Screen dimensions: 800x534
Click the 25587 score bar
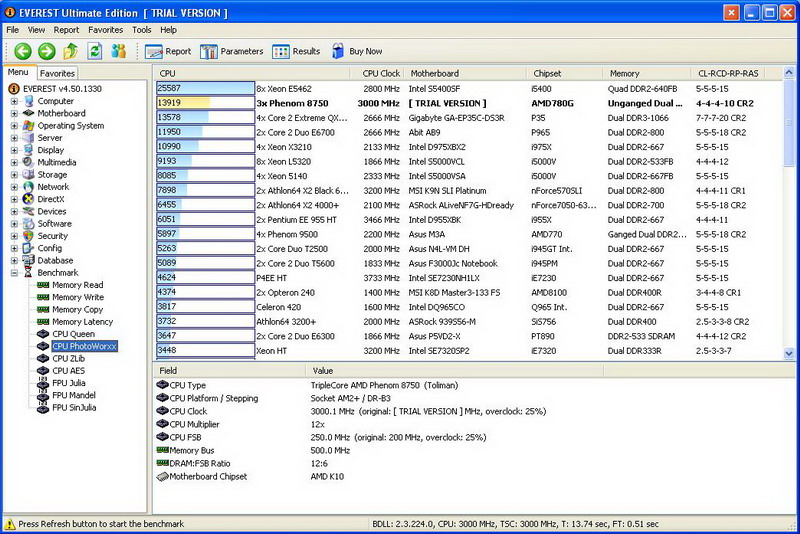coord(205,88)
